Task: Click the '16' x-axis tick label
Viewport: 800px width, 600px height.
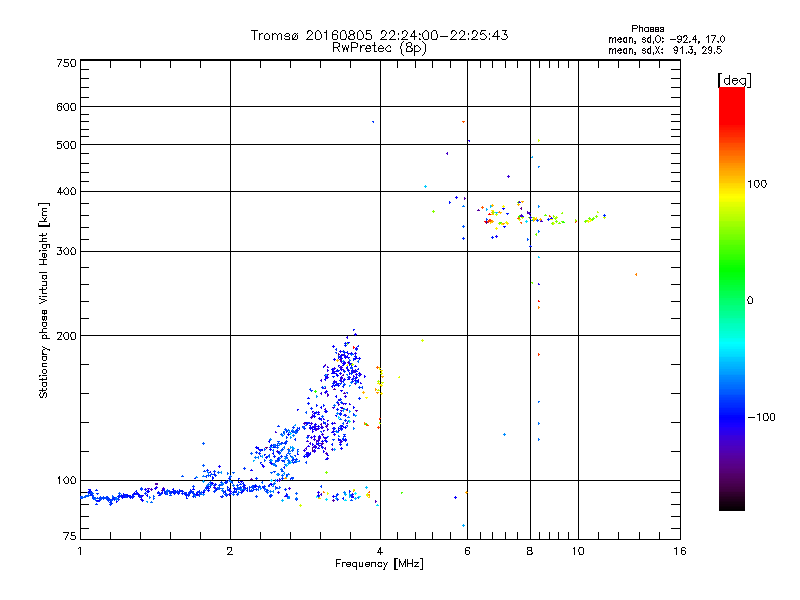Action: pos(680,551)
